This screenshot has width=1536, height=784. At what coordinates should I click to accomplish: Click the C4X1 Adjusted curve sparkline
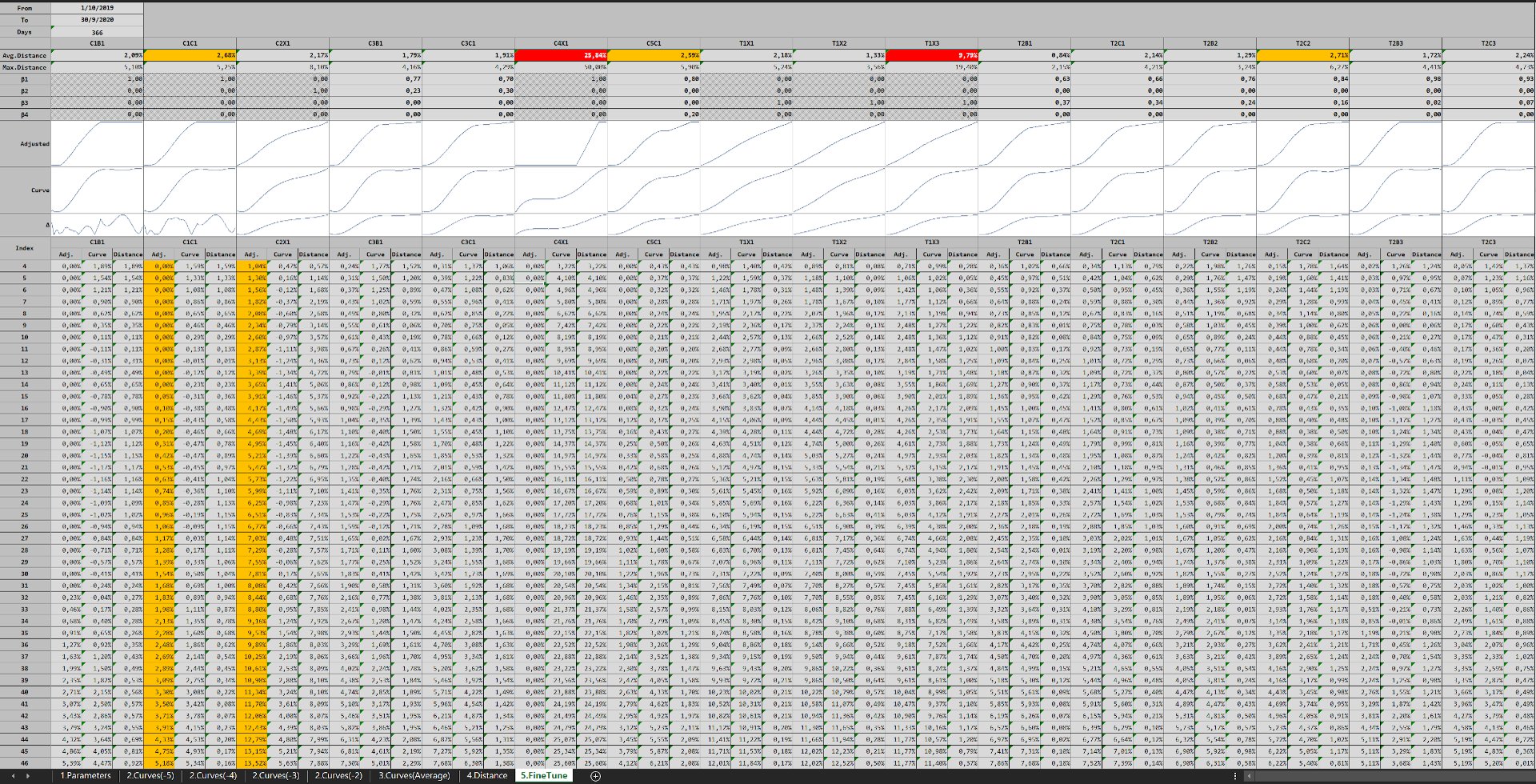click(561, 144)
